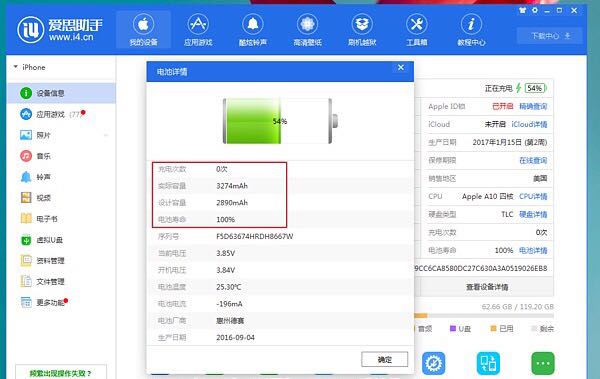The width and height of the screenshot is (600, 379).
Task: Open the 我的设备 tab
Action: click(x=143, y=30)
